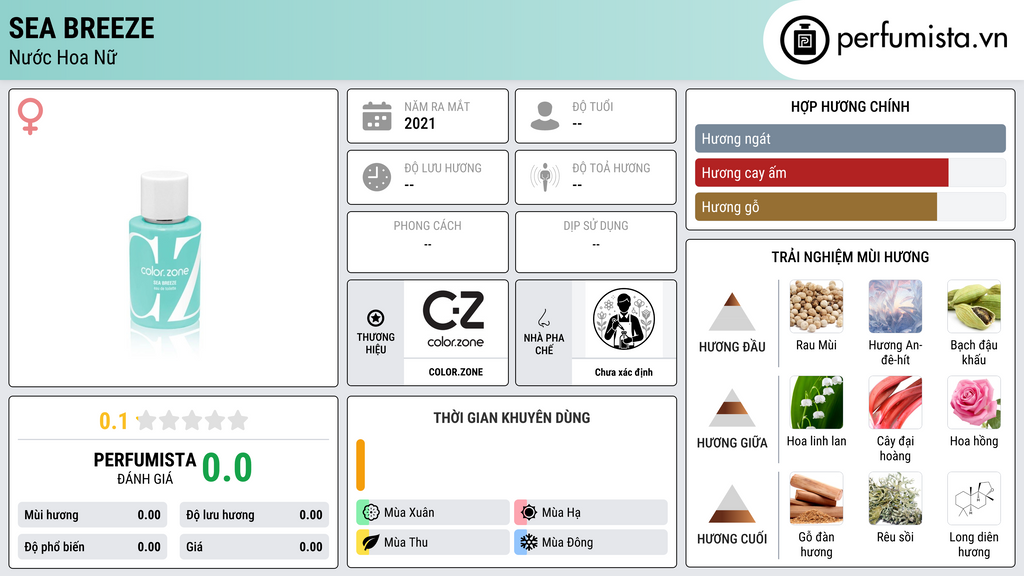The width and height of the screenshot is (1024, 576).
Task: Click the person icon beside Độ tuổi
Action: pos(545,116)
